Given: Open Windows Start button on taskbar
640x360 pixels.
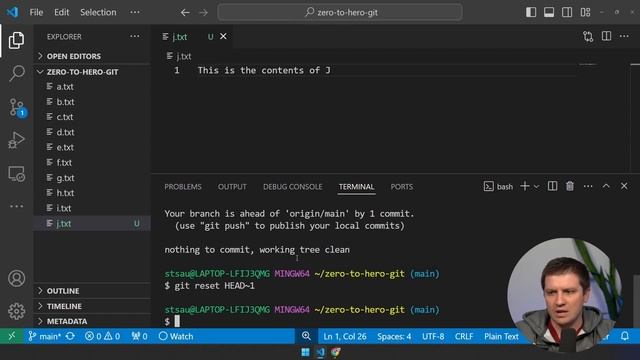Looking at the screenshot, I should coord(305,352).
